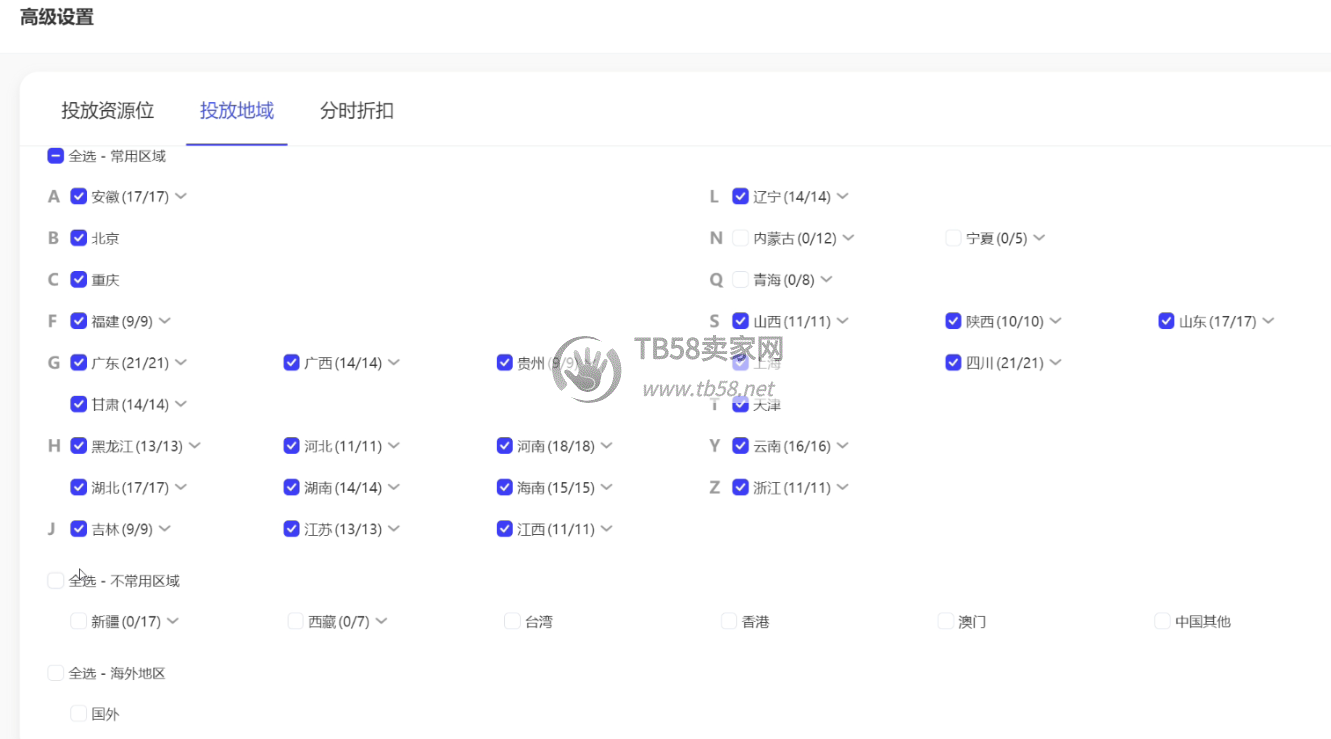Screen dimensions: 1331x739
Task: Open the 山东 (17/17) dropdown arrow
Action: click(1268, 321)
